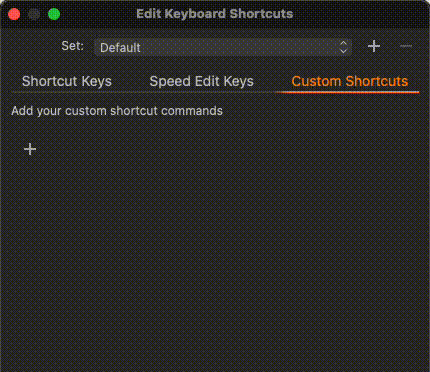The width and height of the screenshot is (430, 372).
Task: Click the up-down chevrons on Set selector
Action: click(x=343, y=47)
